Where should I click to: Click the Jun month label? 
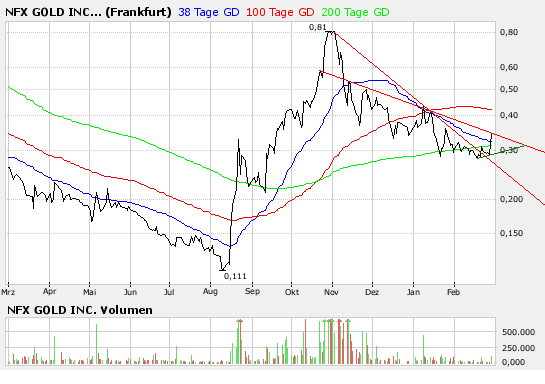(x=130, y=292)
